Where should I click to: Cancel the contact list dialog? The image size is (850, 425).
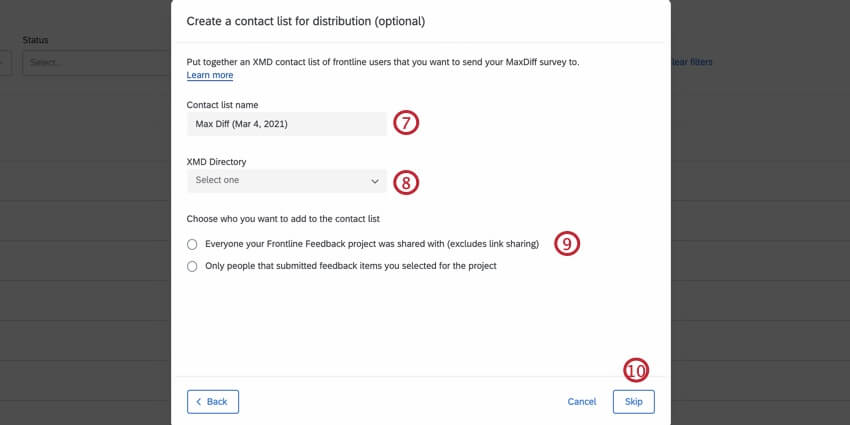point(581,401)
